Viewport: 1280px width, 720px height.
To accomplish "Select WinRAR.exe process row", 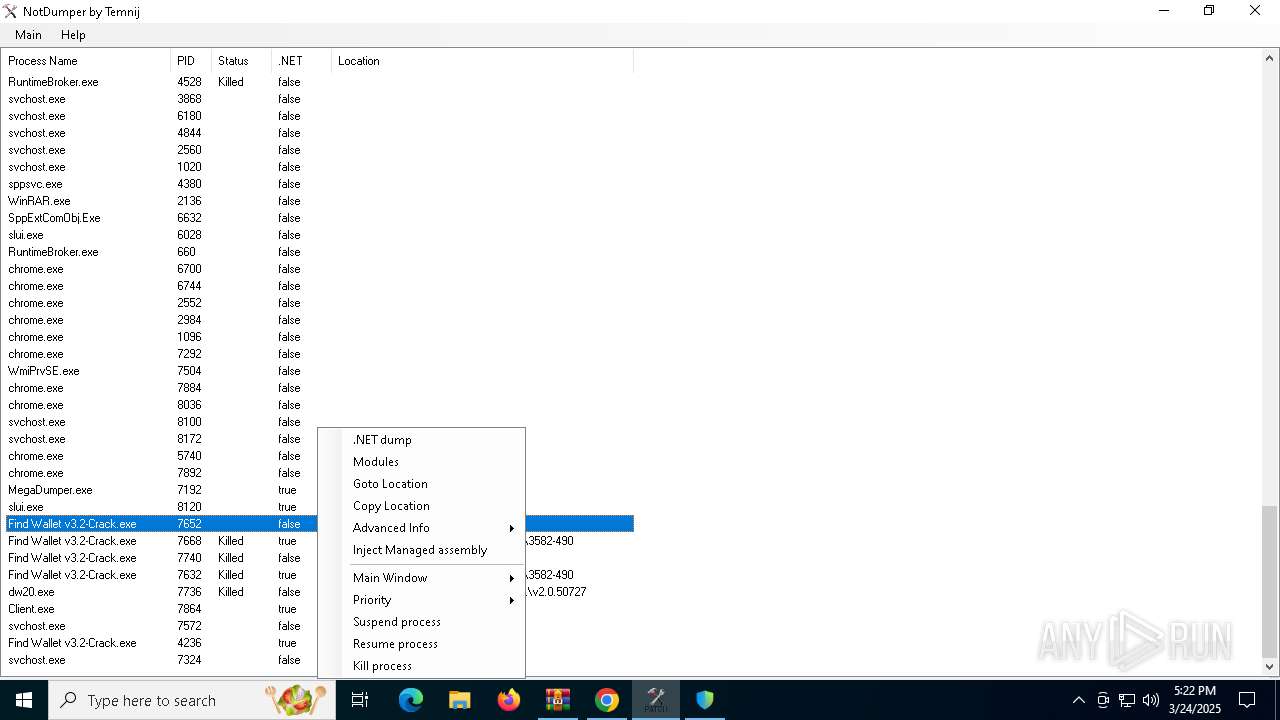I will (x=319, y=201).
